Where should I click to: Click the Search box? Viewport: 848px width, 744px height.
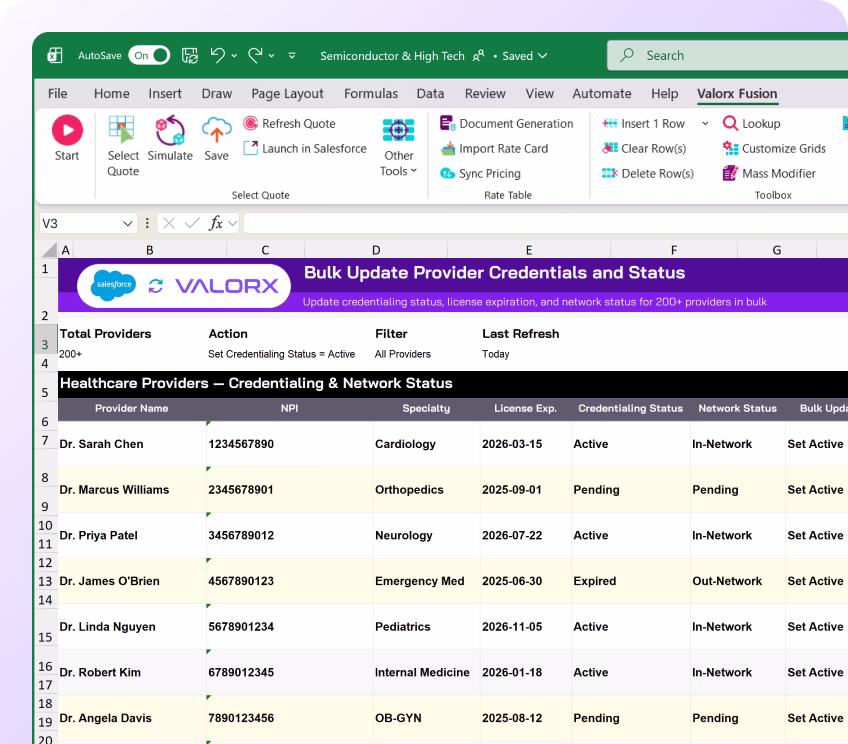pos(727,55)
